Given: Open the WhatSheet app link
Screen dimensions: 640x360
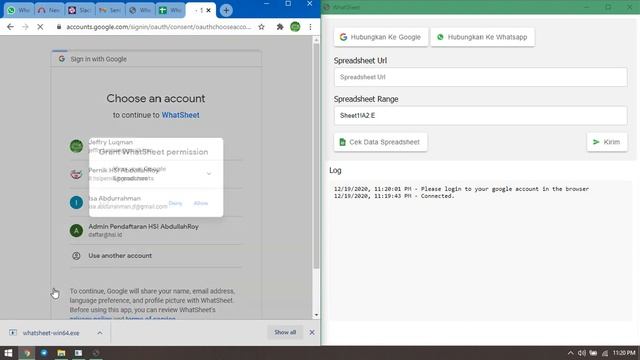Looking at the screenshot, I should pos(180,115).
